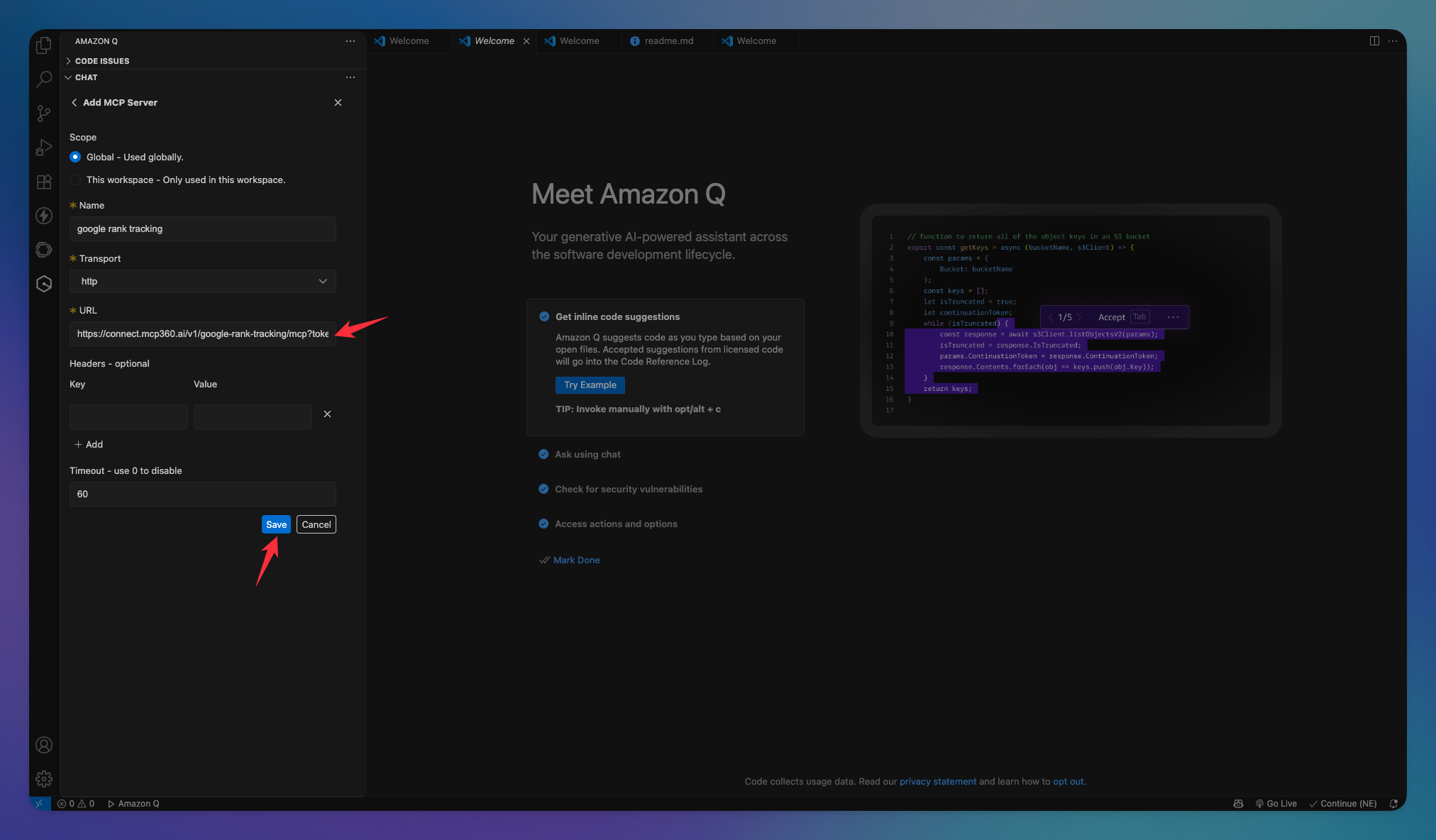Click the split editor icon
Viewport: 1436px width, 840px height.
tap(1374, 41)
